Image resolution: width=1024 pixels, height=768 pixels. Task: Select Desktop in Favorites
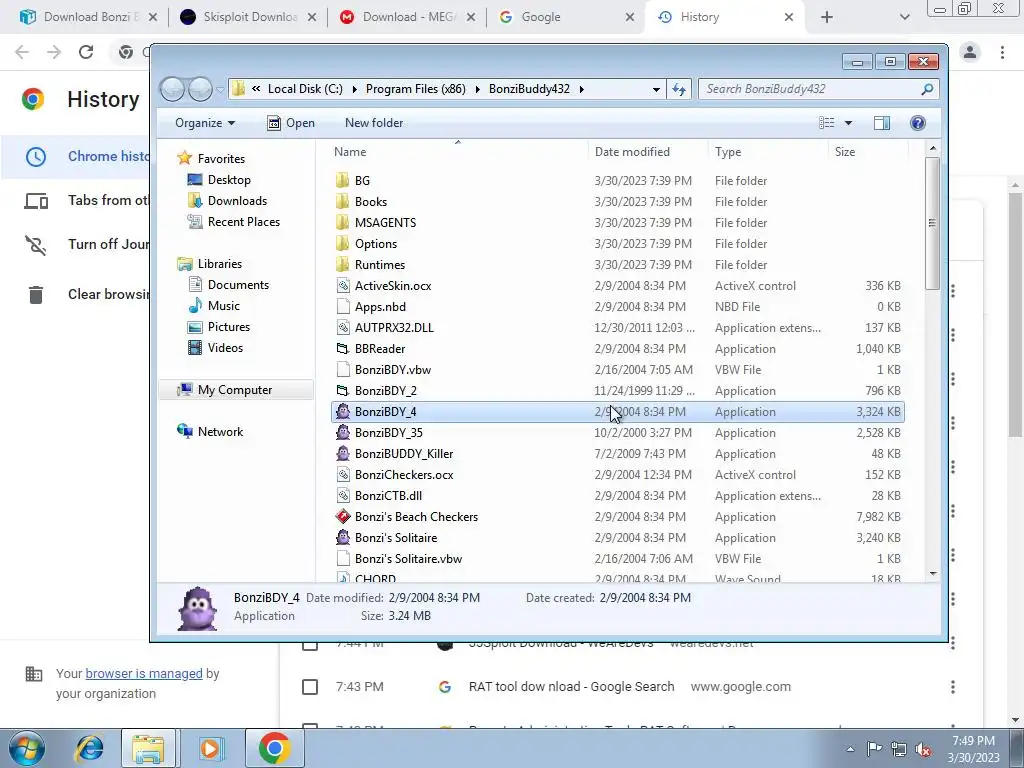[x=229, y=180]
